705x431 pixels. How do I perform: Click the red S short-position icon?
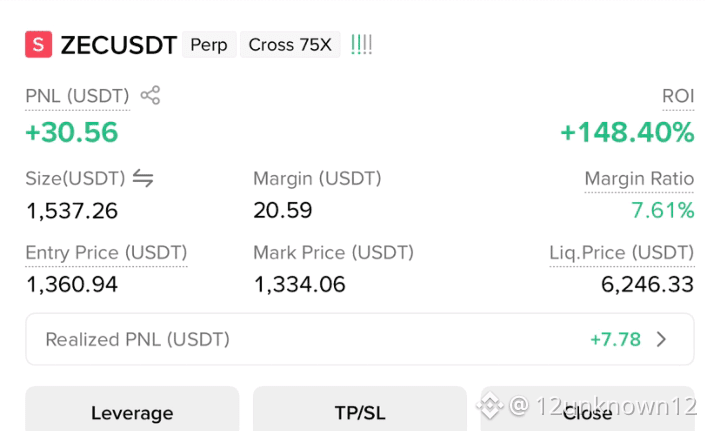38,44
